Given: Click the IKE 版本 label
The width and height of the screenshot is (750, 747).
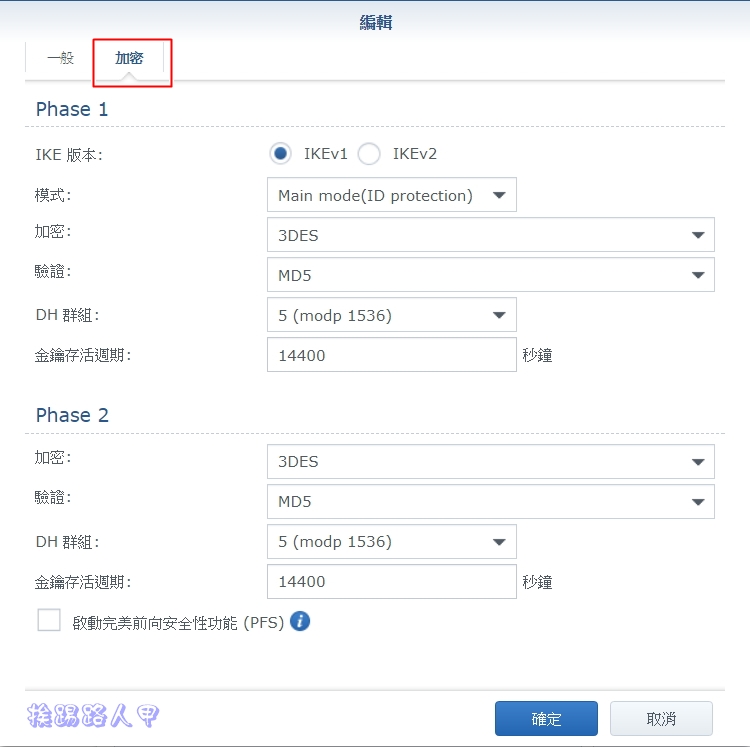Looking at the screenshot, I should point(69,155).
